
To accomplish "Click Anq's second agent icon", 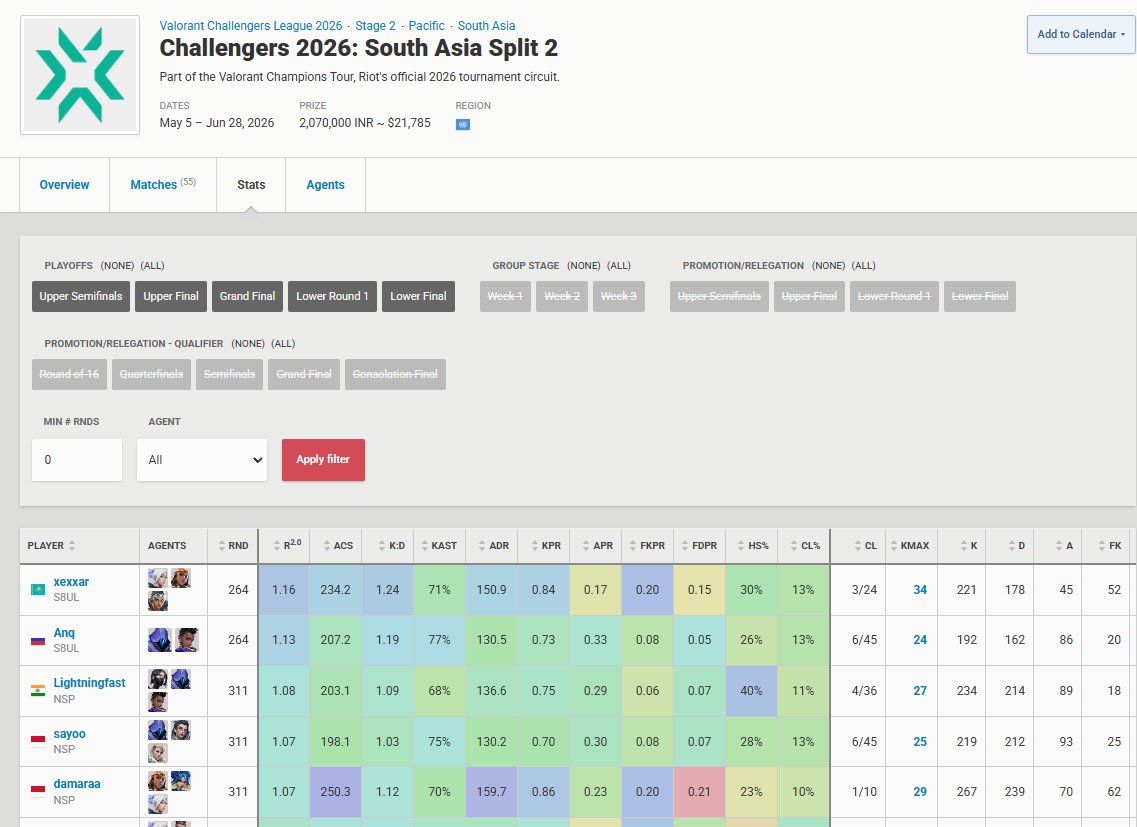I will [x=187, y=640].
